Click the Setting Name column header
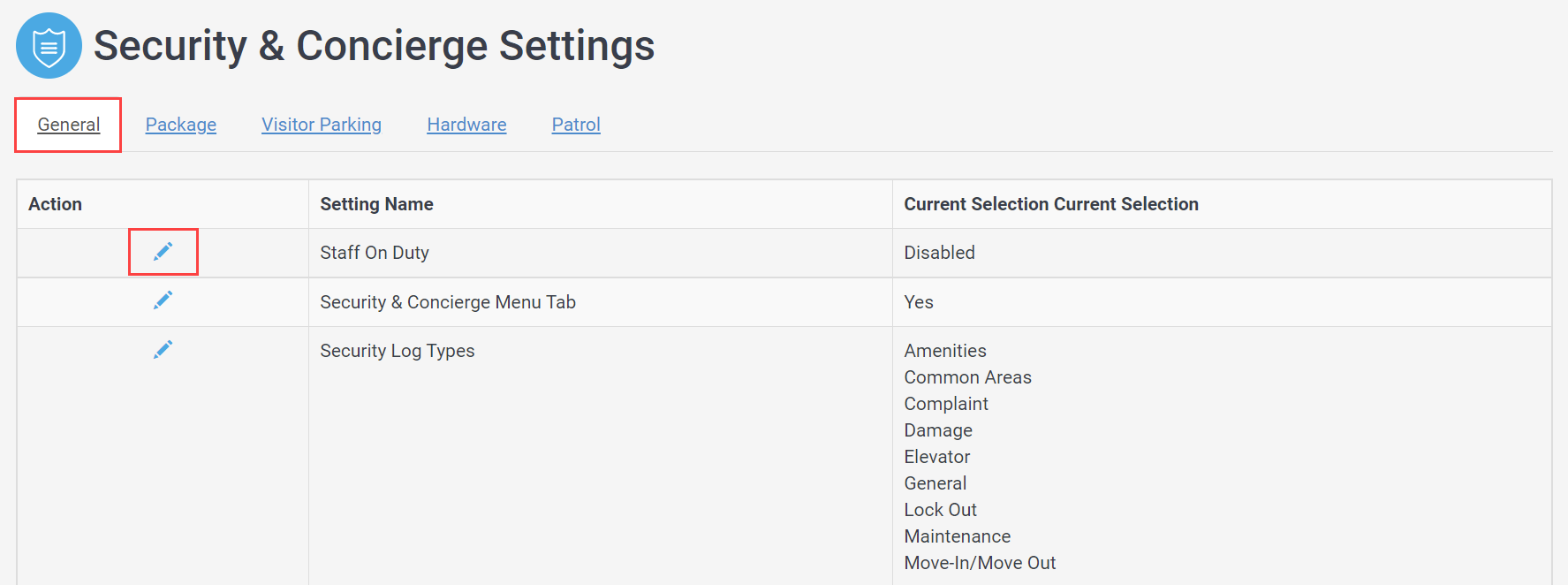The image size is (1568, 585). [x=376, y=204]
